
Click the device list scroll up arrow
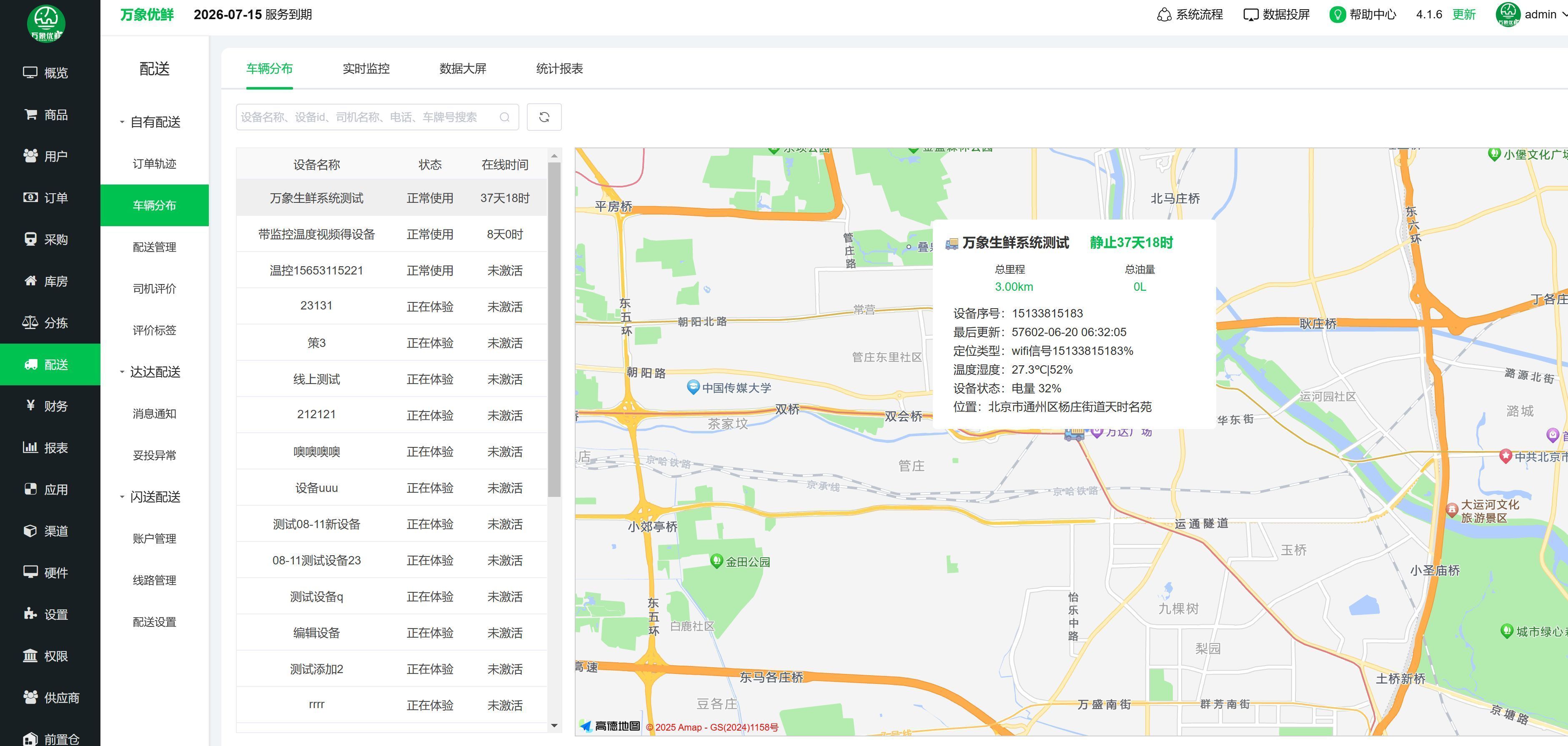(x=554, y=156)
